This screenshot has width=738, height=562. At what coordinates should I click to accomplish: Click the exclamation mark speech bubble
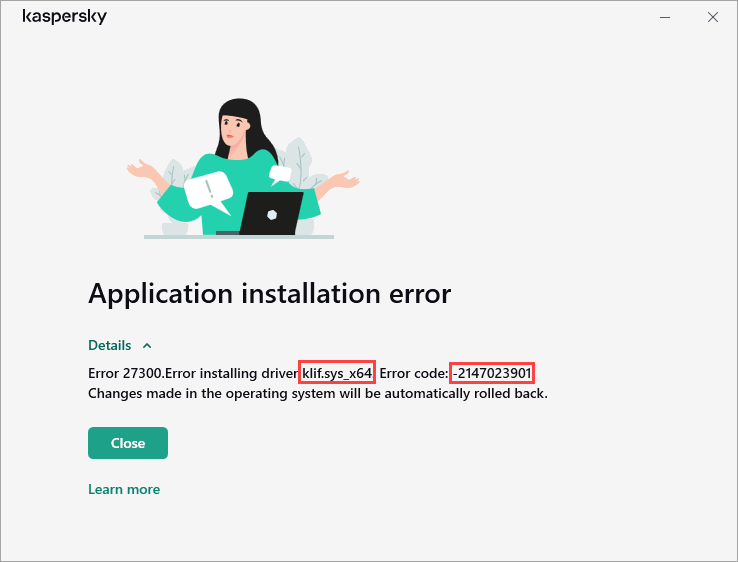pos(210,190)
